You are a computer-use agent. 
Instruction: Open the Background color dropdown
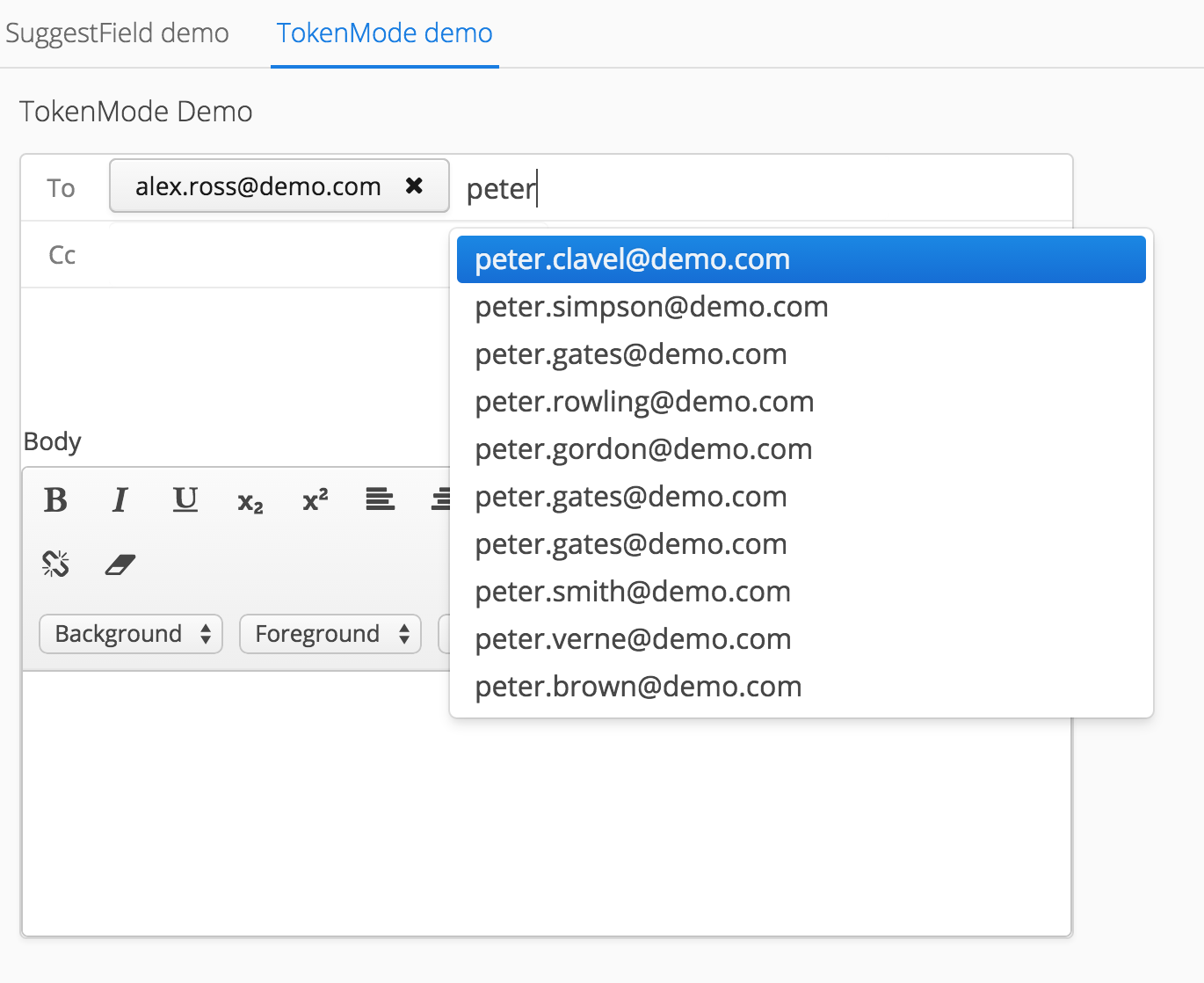[x=131, y=634]
